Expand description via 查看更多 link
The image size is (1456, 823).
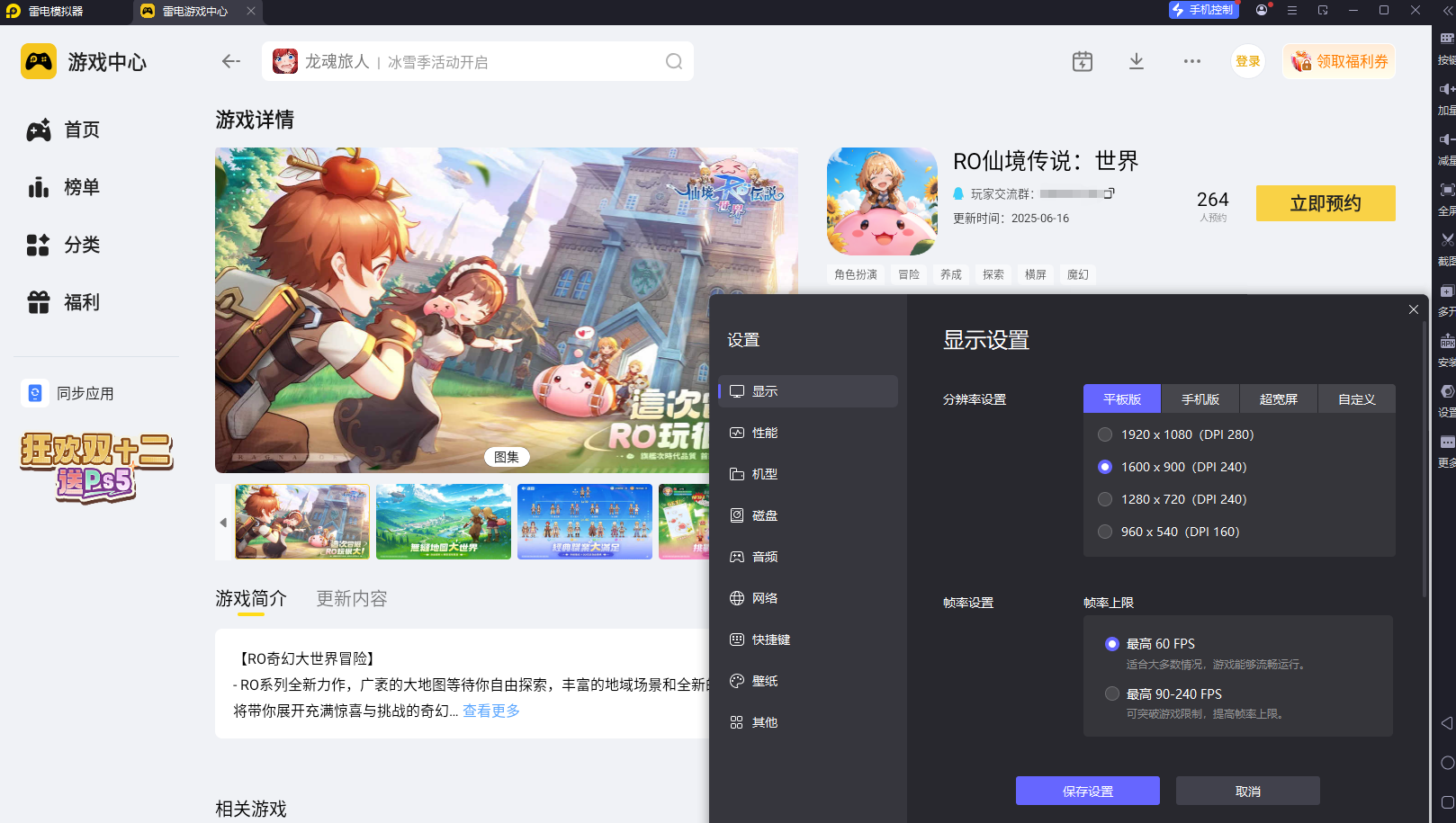(491, 711)
